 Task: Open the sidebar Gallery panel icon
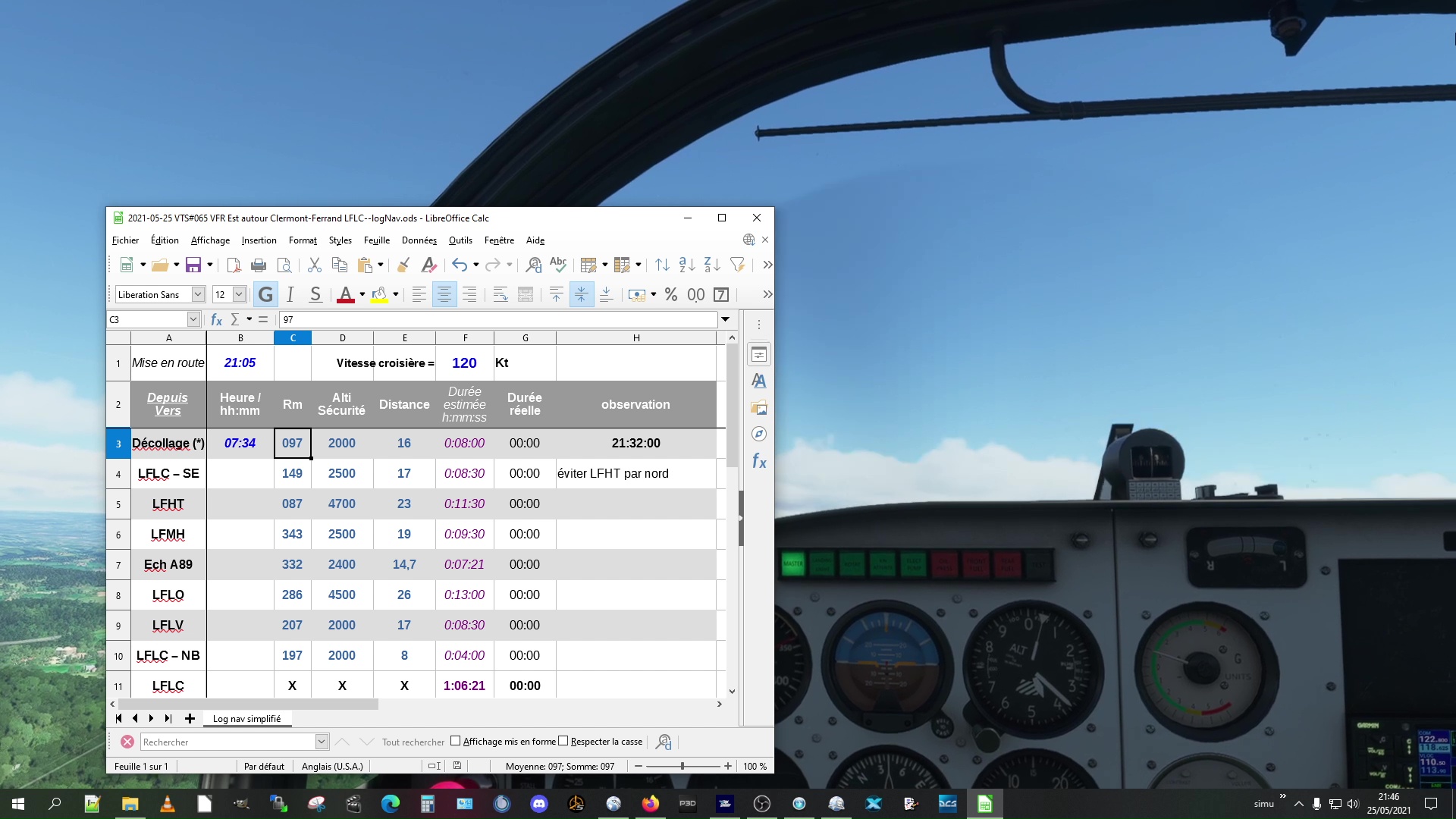[759, 408]
